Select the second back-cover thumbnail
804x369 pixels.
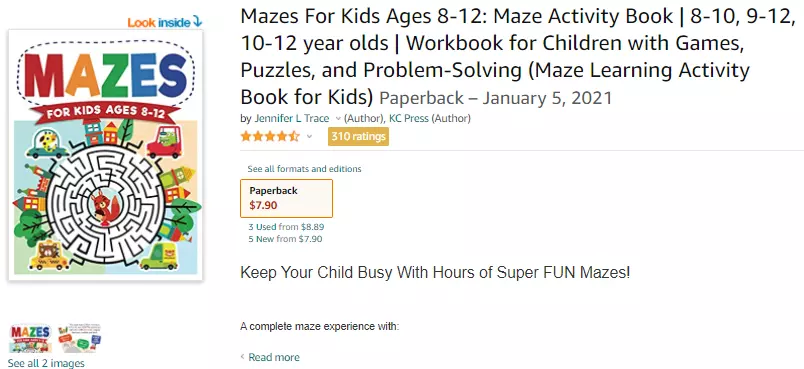79,338
